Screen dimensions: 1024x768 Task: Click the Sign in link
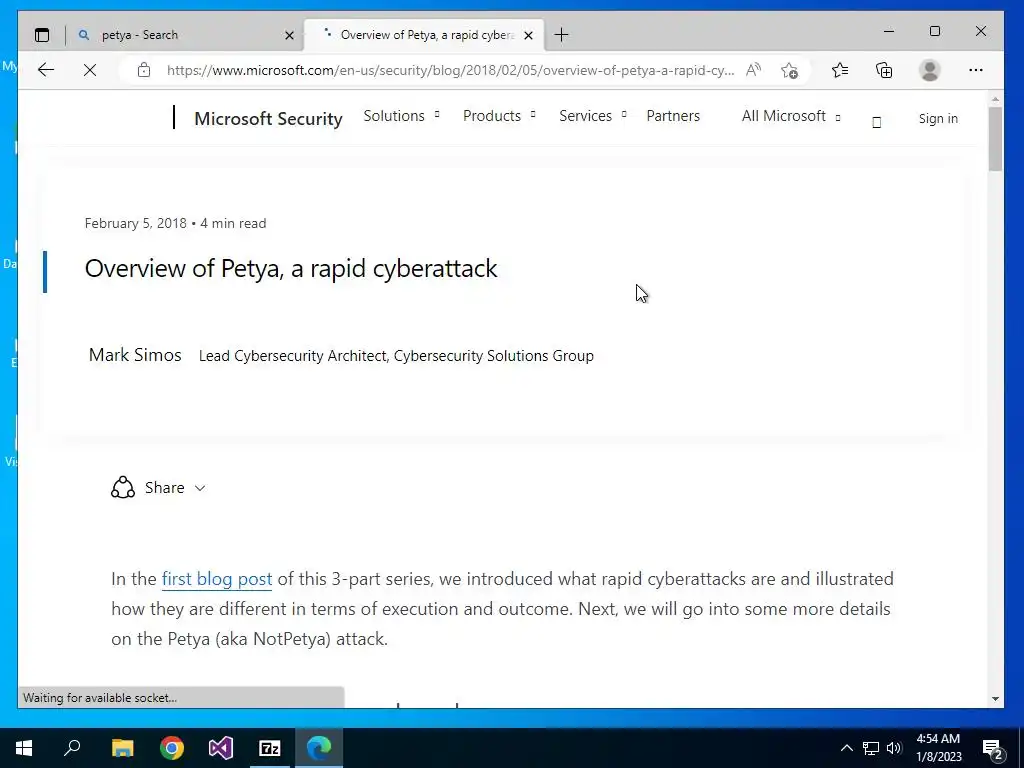938,118
